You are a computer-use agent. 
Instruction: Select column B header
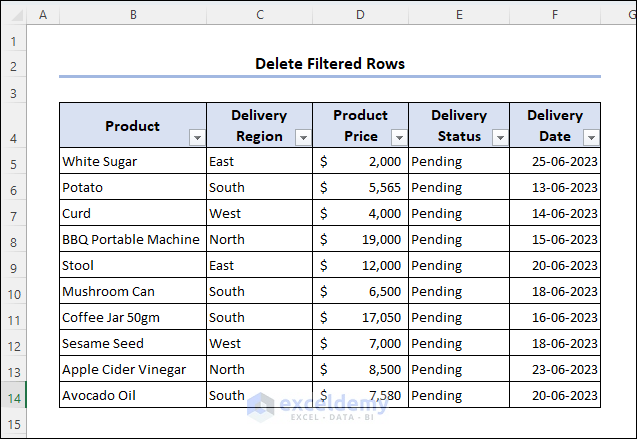[133, 16]
